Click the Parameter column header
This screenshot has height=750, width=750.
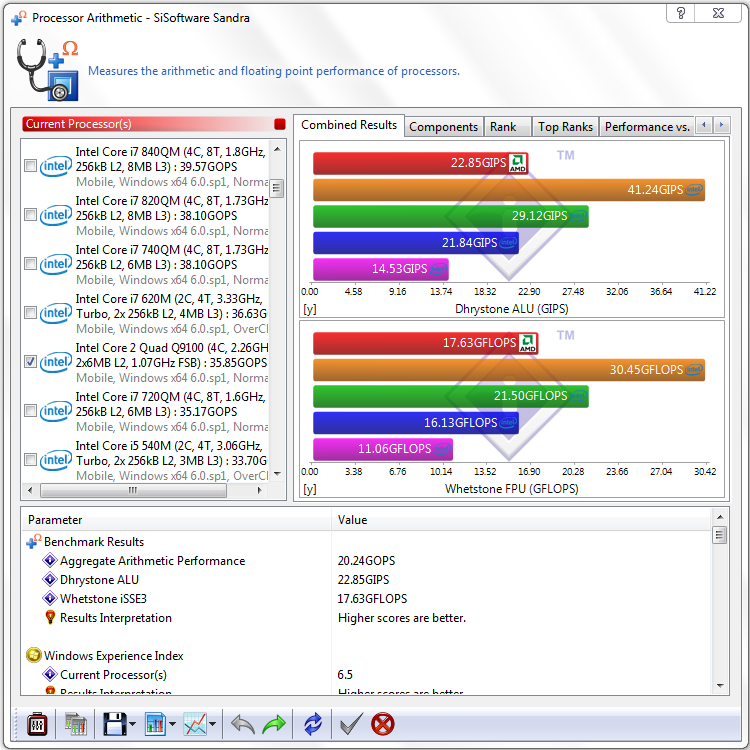176,520
